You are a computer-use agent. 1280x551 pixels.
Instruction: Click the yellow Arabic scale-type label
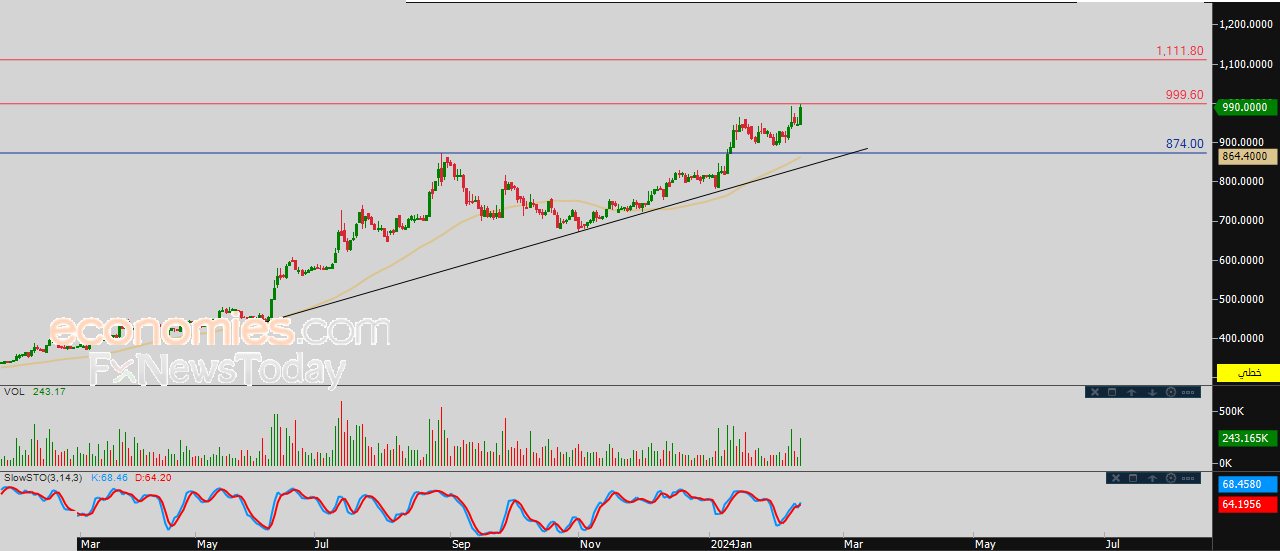pyautogui.click(x=1247, y=372)
